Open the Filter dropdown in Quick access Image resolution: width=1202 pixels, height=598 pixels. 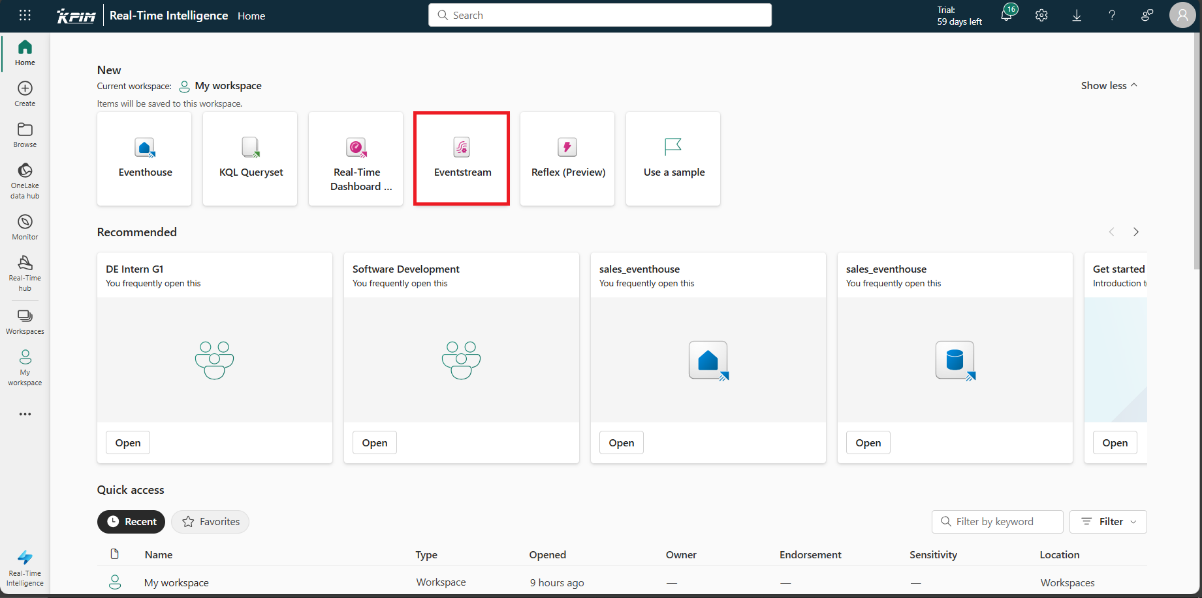click(x=1108, y=522)
